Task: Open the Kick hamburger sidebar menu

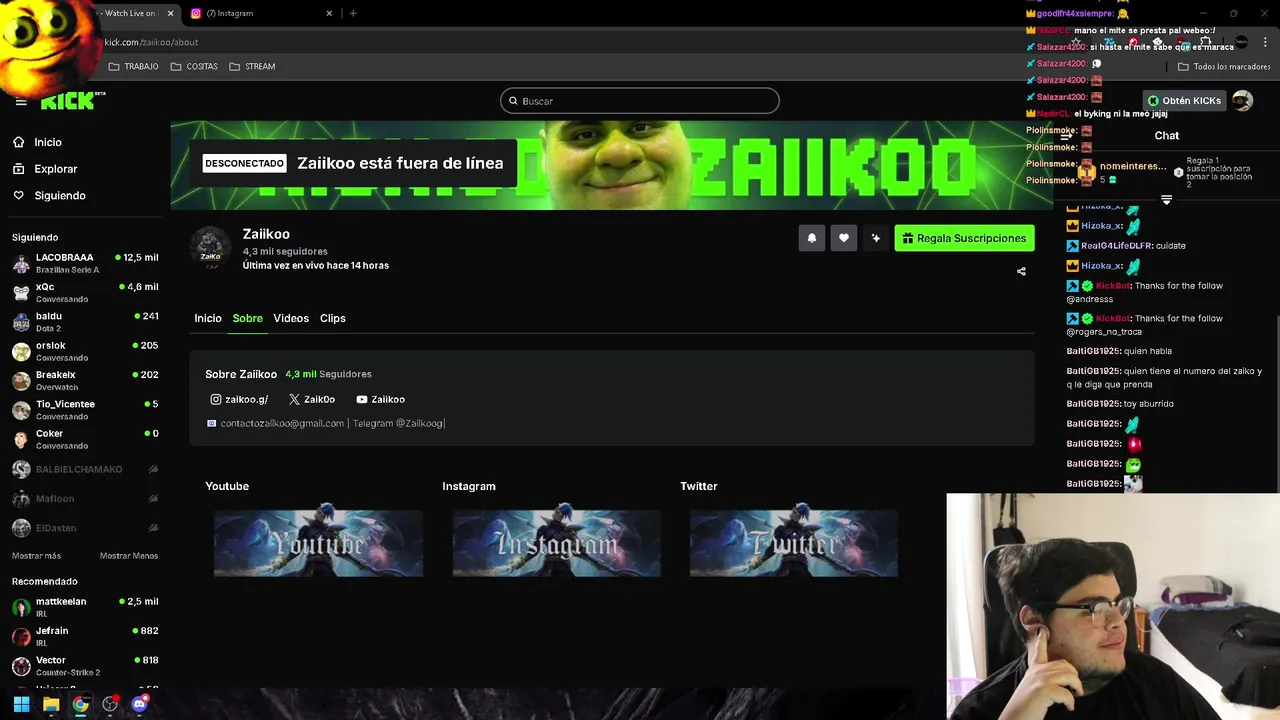Action: coord(21,101)
